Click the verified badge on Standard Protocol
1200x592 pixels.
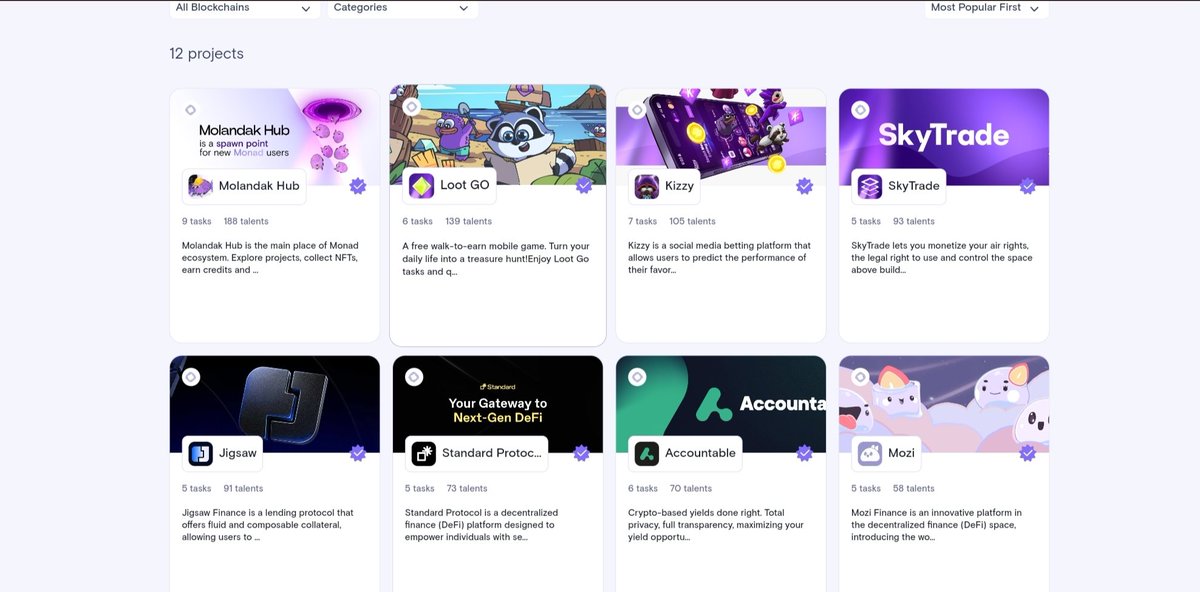tap(581, 453)
